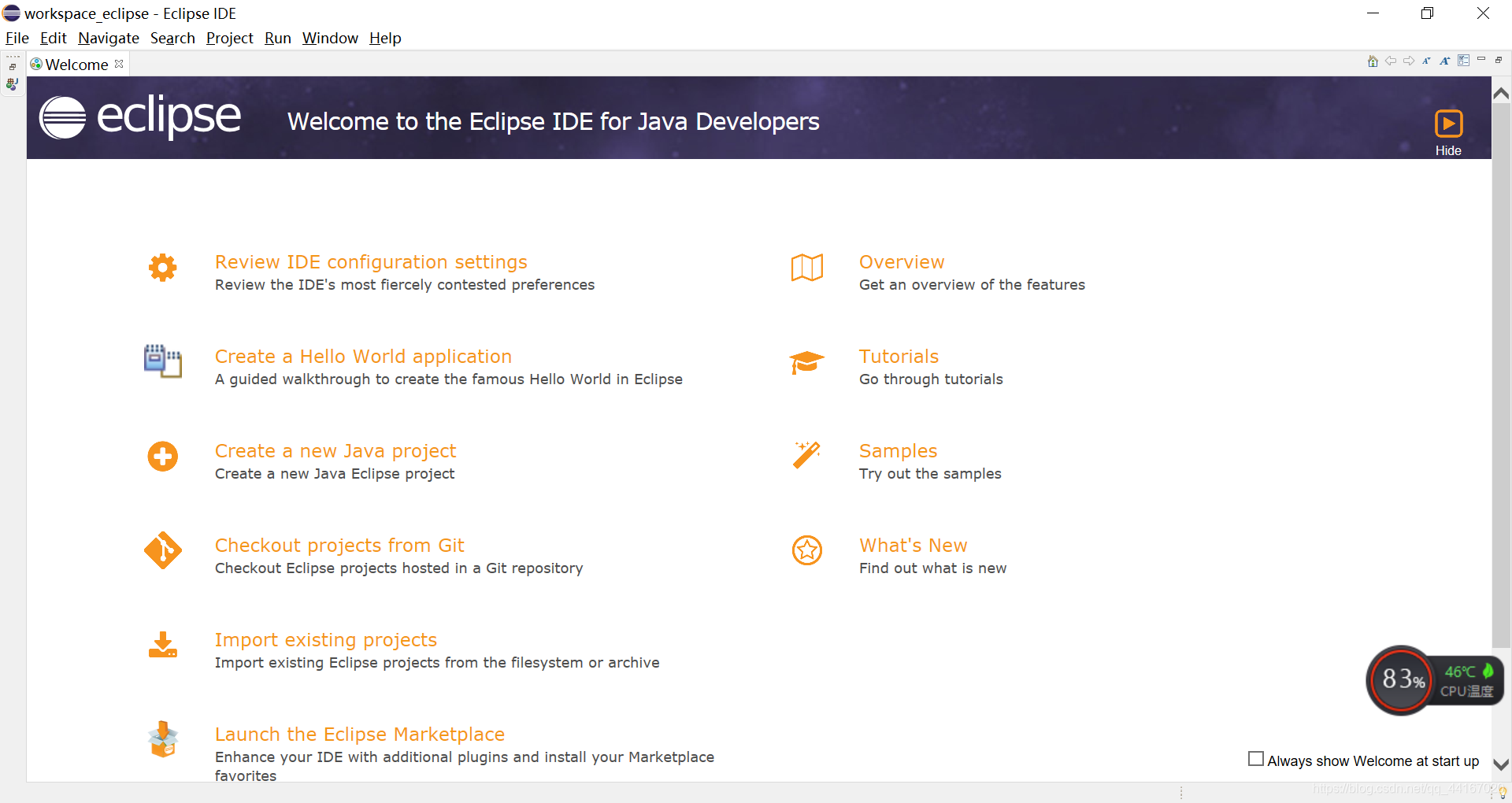Click 'Go through tutorials' description text

coord(931,379)
